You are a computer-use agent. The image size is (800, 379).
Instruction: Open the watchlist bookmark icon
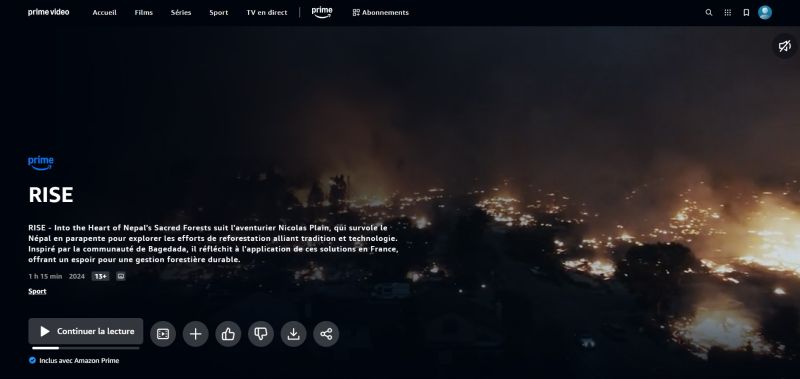pos(746,13)
